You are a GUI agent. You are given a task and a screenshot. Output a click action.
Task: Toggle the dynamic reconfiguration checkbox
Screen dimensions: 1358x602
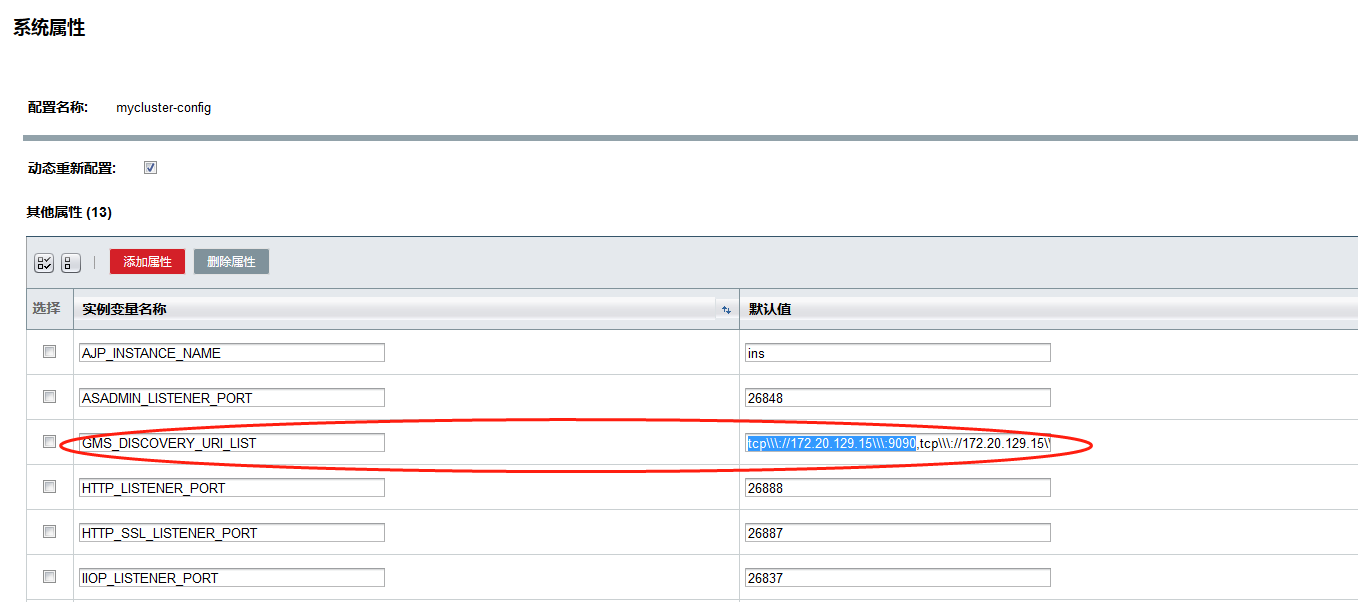[151, 168]
